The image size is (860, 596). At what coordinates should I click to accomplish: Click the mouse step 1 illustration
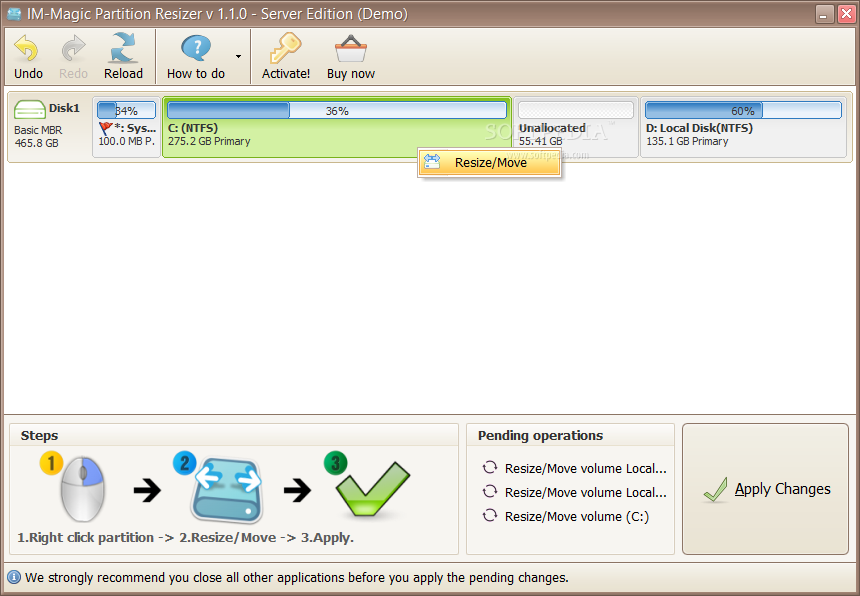pyautogui.click(x=81, y=489)
